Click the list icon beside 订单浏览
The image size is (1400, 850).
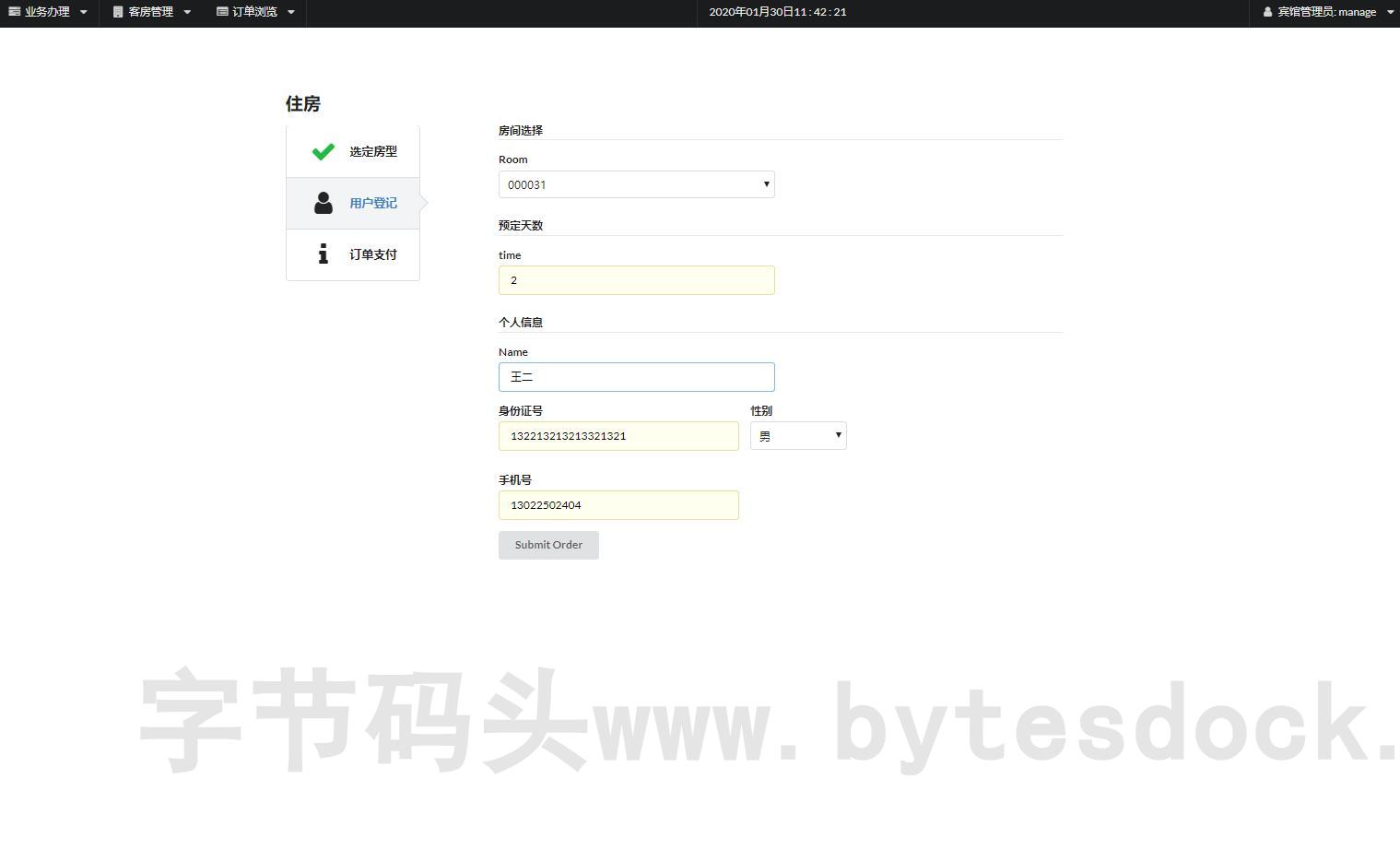[x=222, y=12]
